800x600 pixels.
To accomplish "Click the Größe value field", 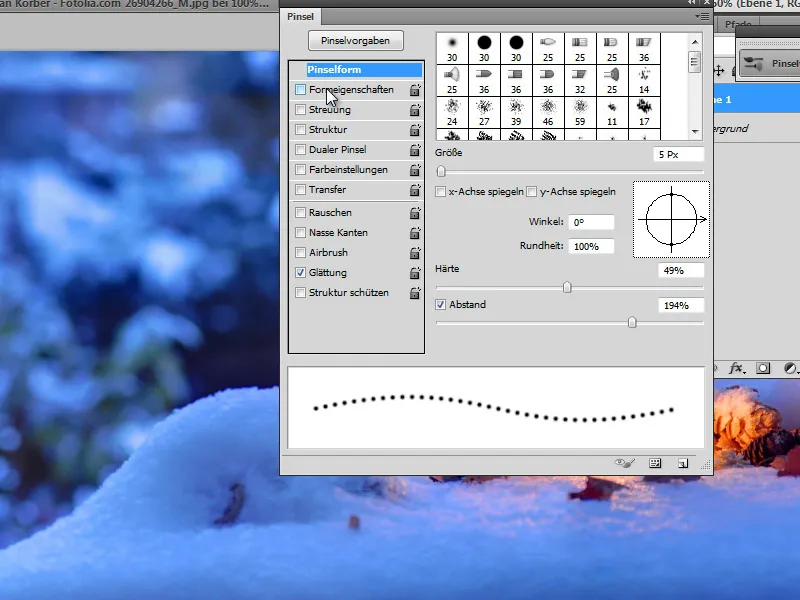I will pos(679,155).
